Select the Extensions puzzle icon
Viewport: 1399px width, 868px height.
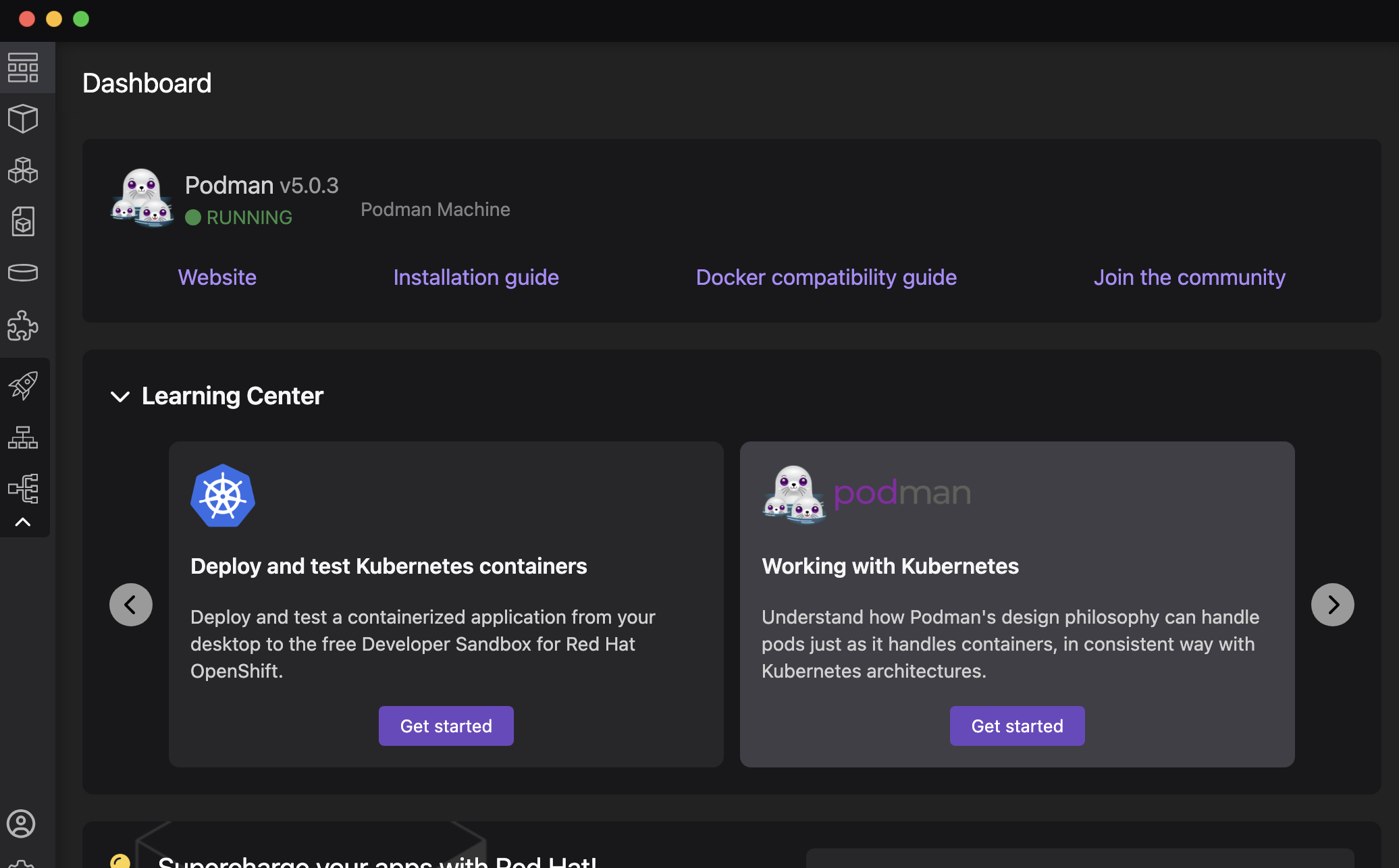tap(24, 324)
